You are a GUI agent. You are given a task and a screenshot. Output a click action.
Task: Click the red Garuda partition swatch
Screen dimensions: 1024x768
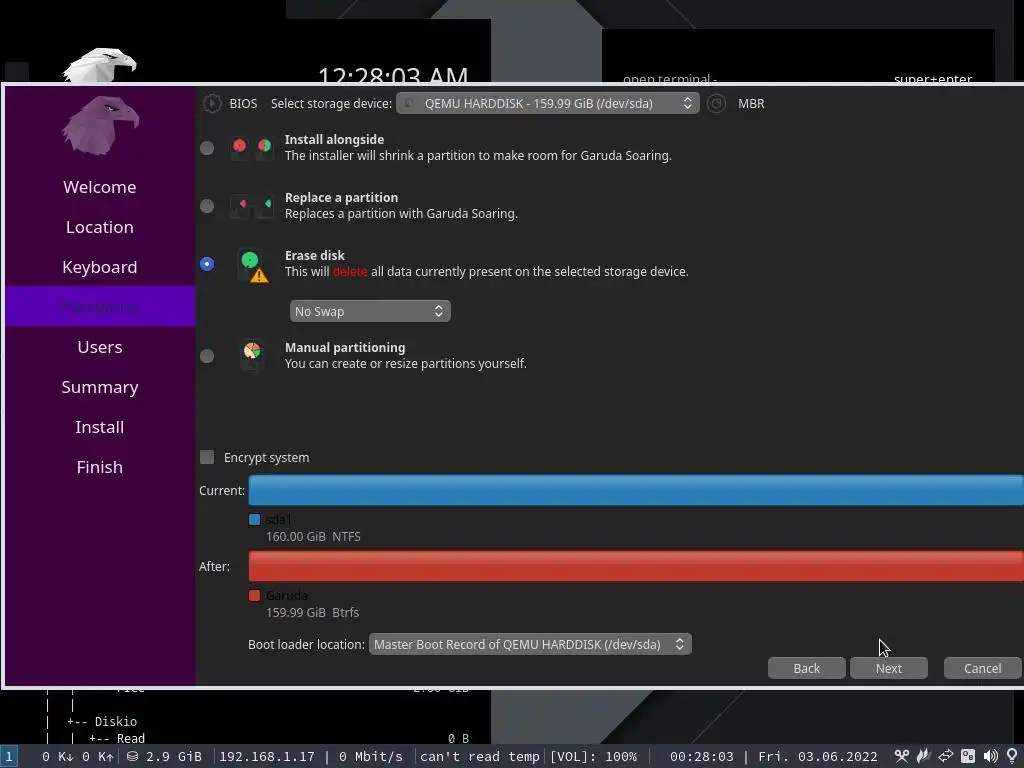[255, 596]
